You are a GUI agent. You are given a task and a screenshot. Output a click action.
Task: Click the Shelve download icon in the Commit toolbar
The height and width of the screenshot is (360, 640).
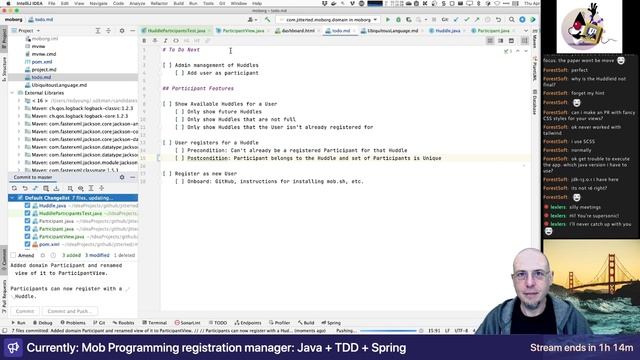click(x=56, y=188)
